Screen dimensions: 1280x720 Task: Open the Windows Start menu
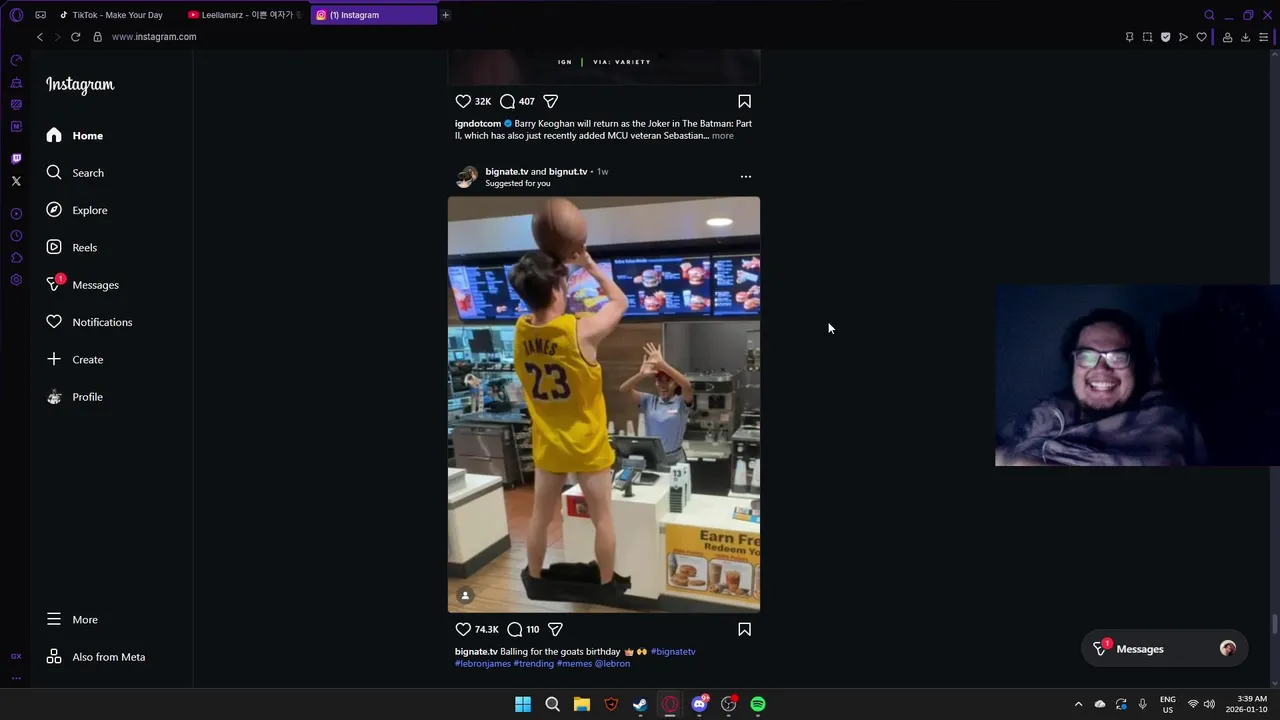tap(523, 704)
